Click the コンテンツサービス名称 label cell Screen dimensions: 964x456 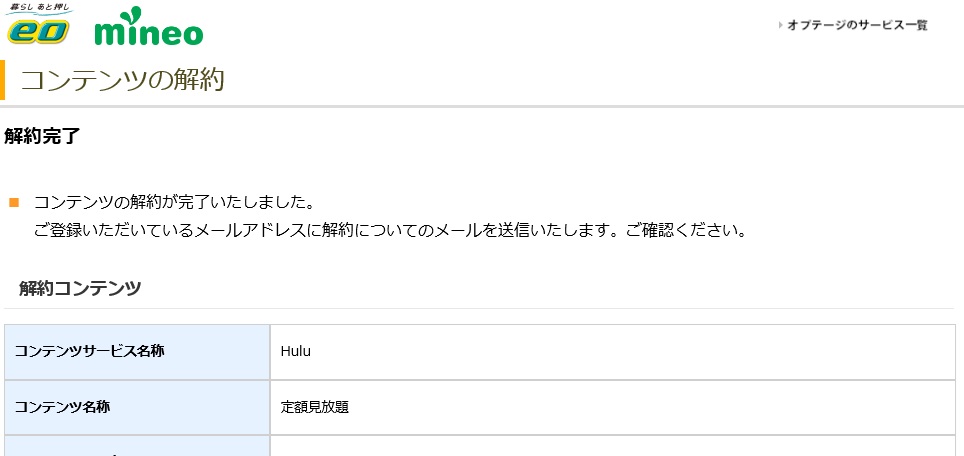137,352
